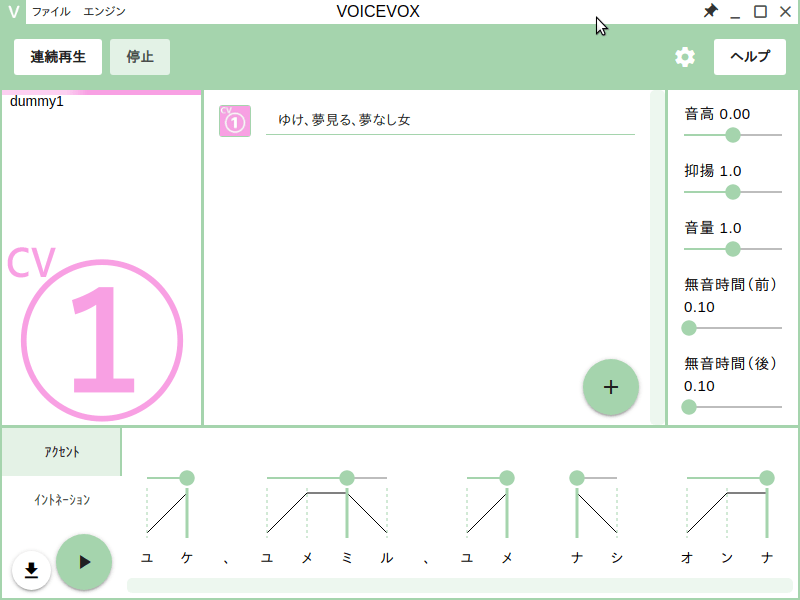
Task: Click the 抑揚 1.0 value label
Action: (713, 171)
